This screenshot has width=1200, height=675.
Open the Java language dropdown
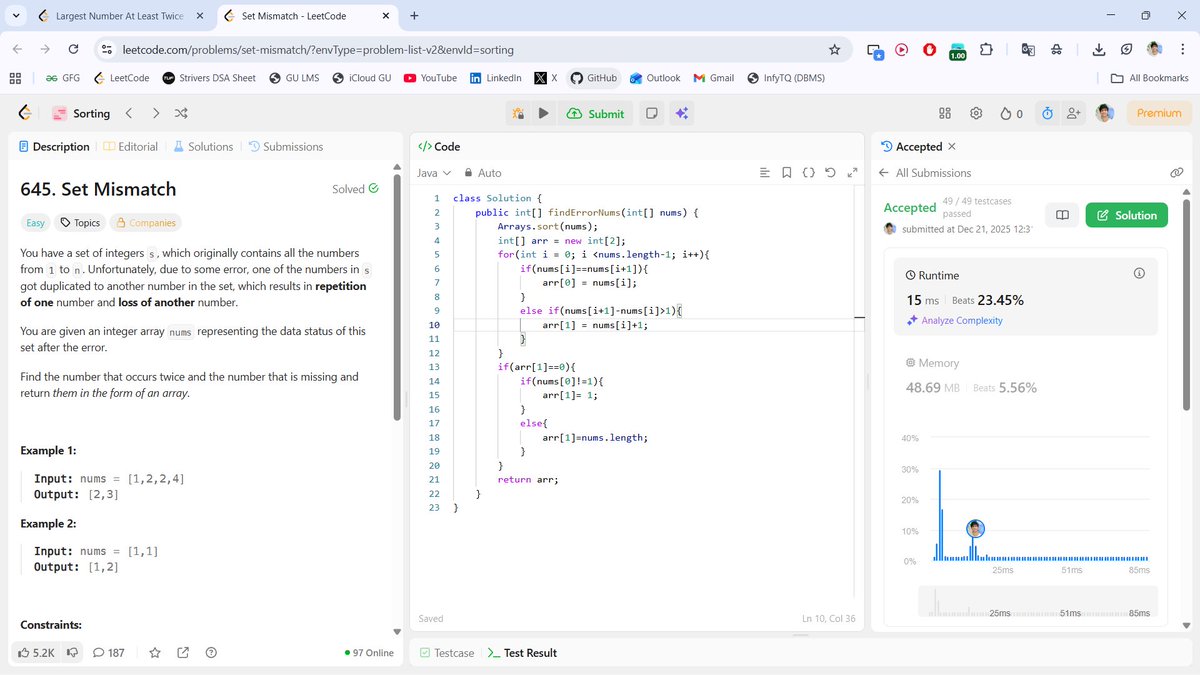pyautogui.click(x=434, y=173)
